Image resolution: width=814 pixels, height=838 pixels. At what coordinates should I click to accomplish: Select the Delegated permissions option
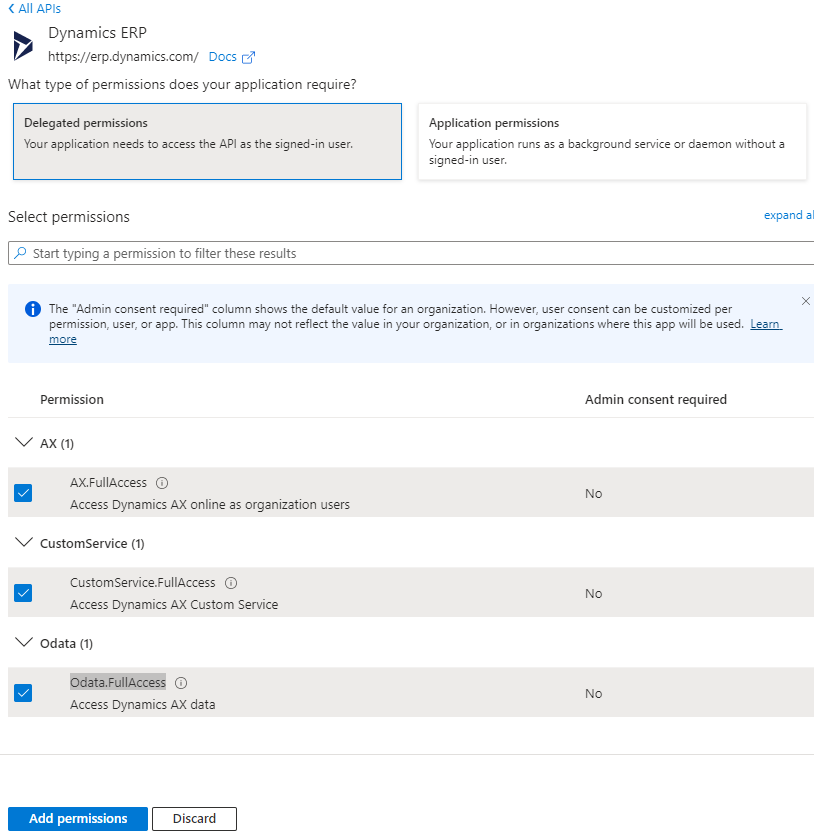pos(207,141)
